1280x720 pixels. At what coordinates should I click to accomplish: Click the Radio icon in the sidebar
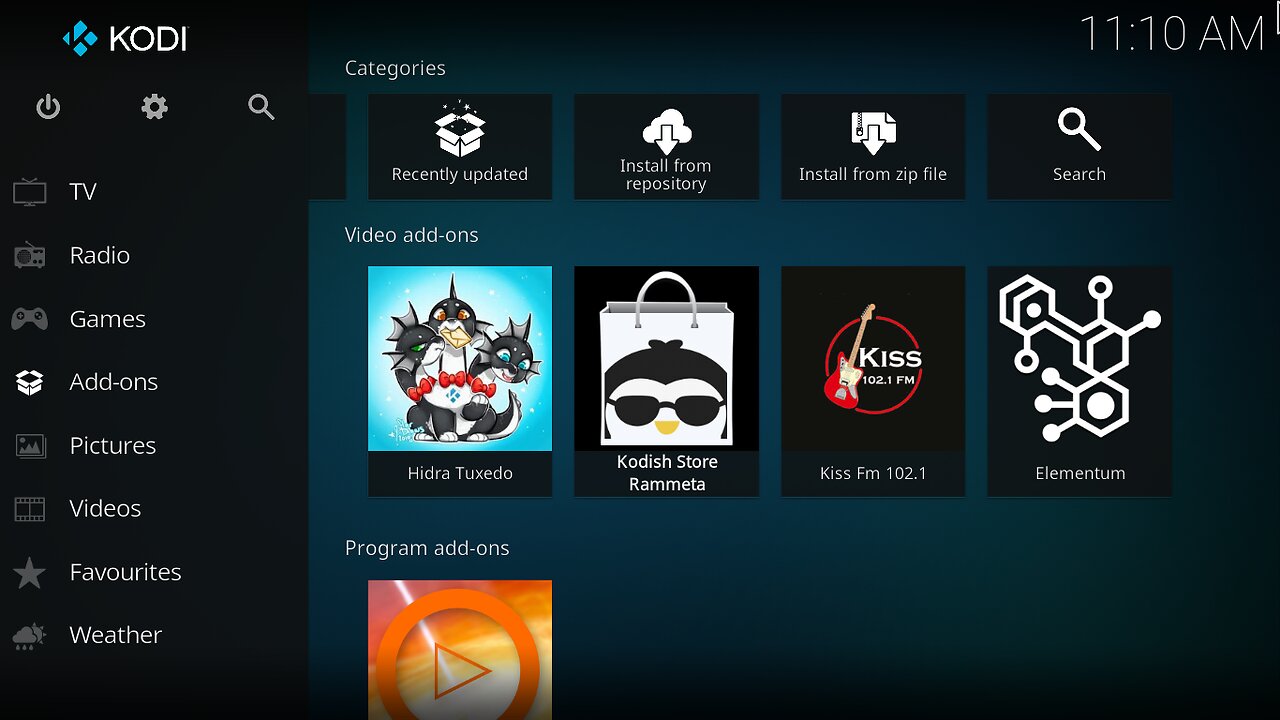pos(30,256)
